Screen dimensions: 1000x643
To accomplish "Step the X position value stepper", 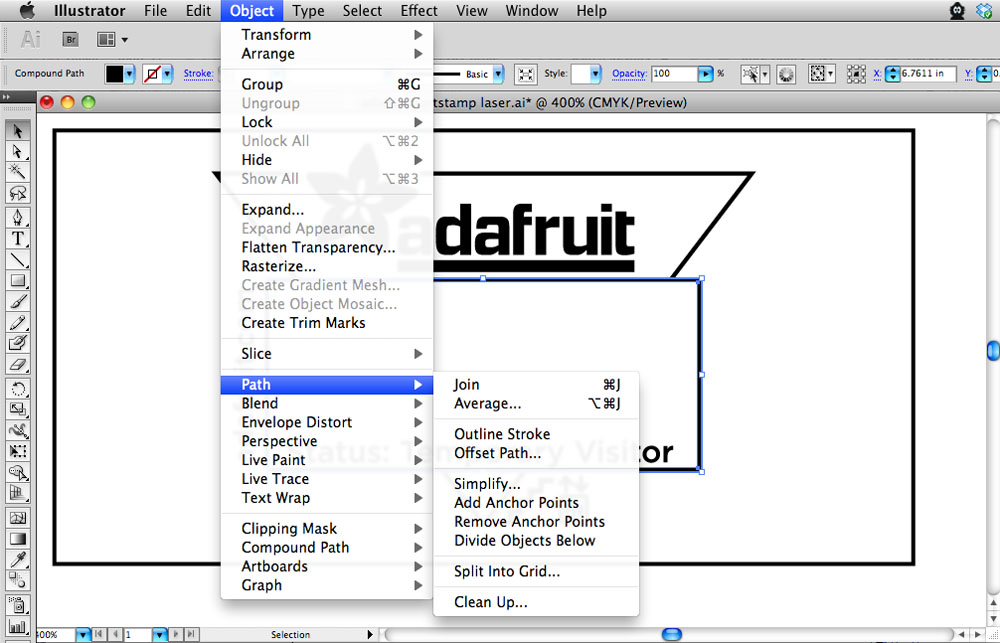I will tap(892, 74).
